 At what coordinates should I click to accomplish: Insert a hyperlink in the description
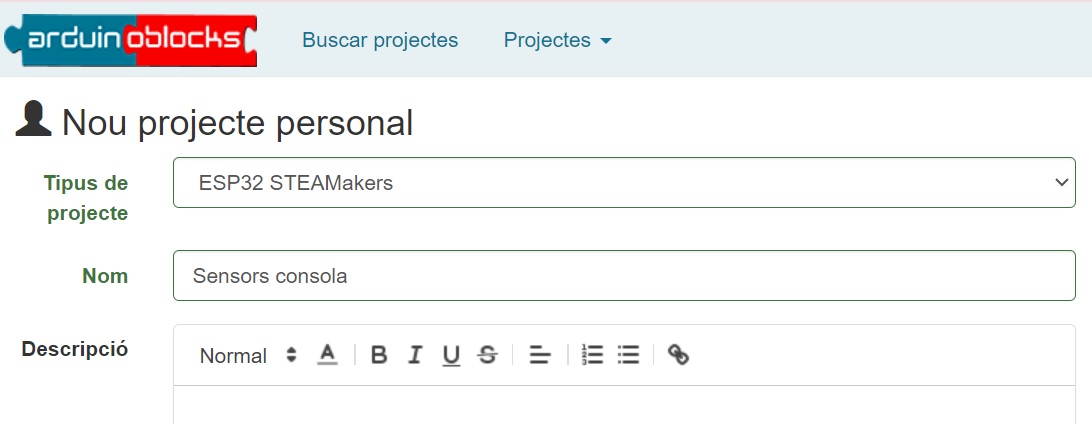pyautogui.click(x=679, y=355)
